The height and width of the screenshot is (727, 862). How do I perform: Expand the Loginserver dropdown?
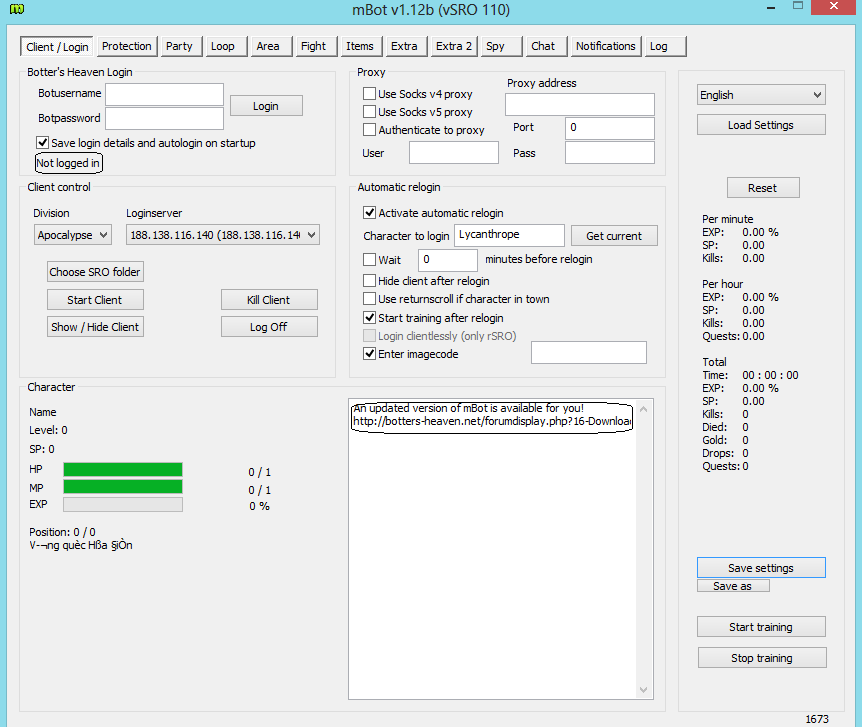click(223, 235)
